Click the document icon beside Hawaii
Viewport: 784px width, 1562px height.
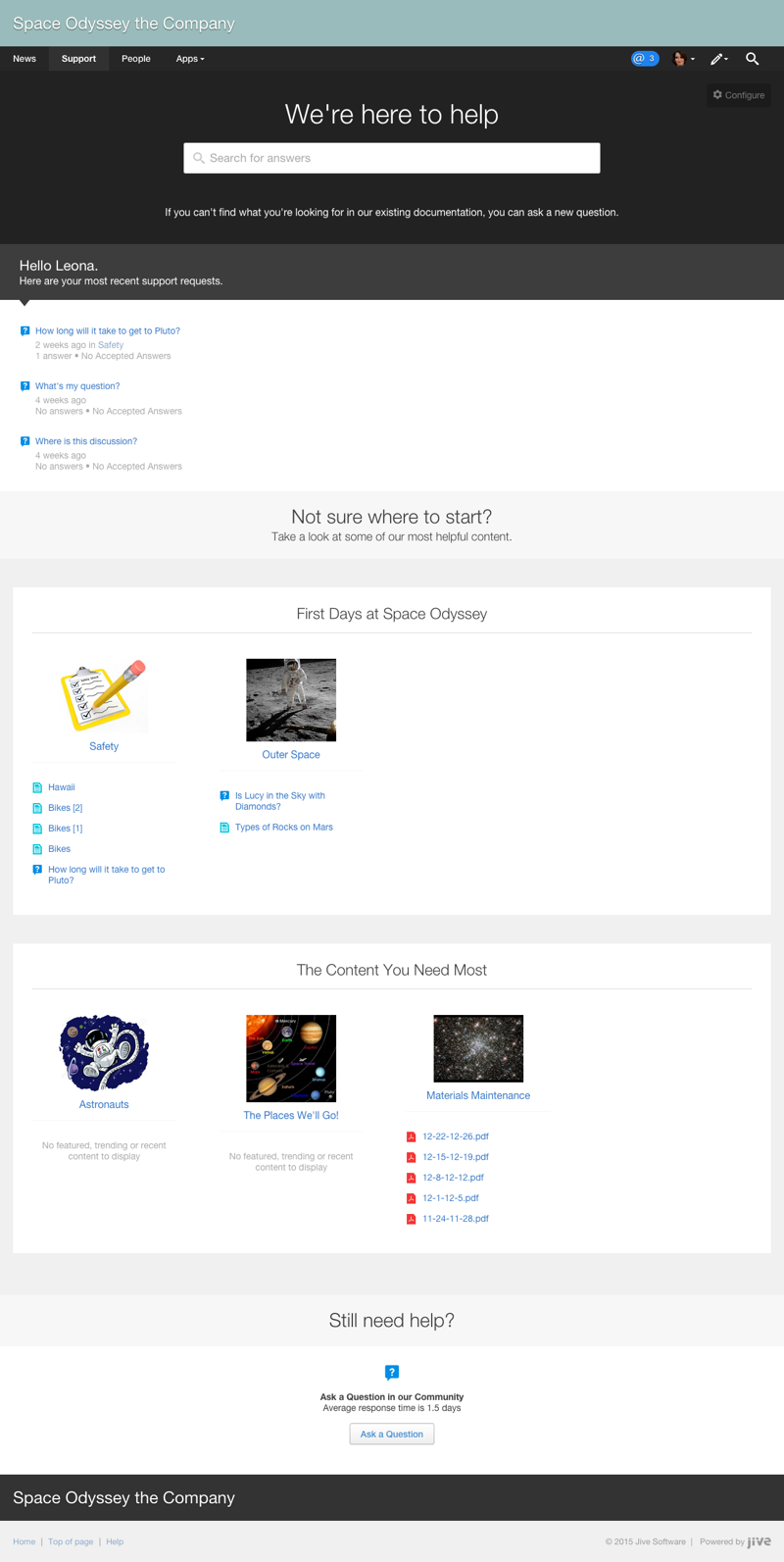[37, 787]
